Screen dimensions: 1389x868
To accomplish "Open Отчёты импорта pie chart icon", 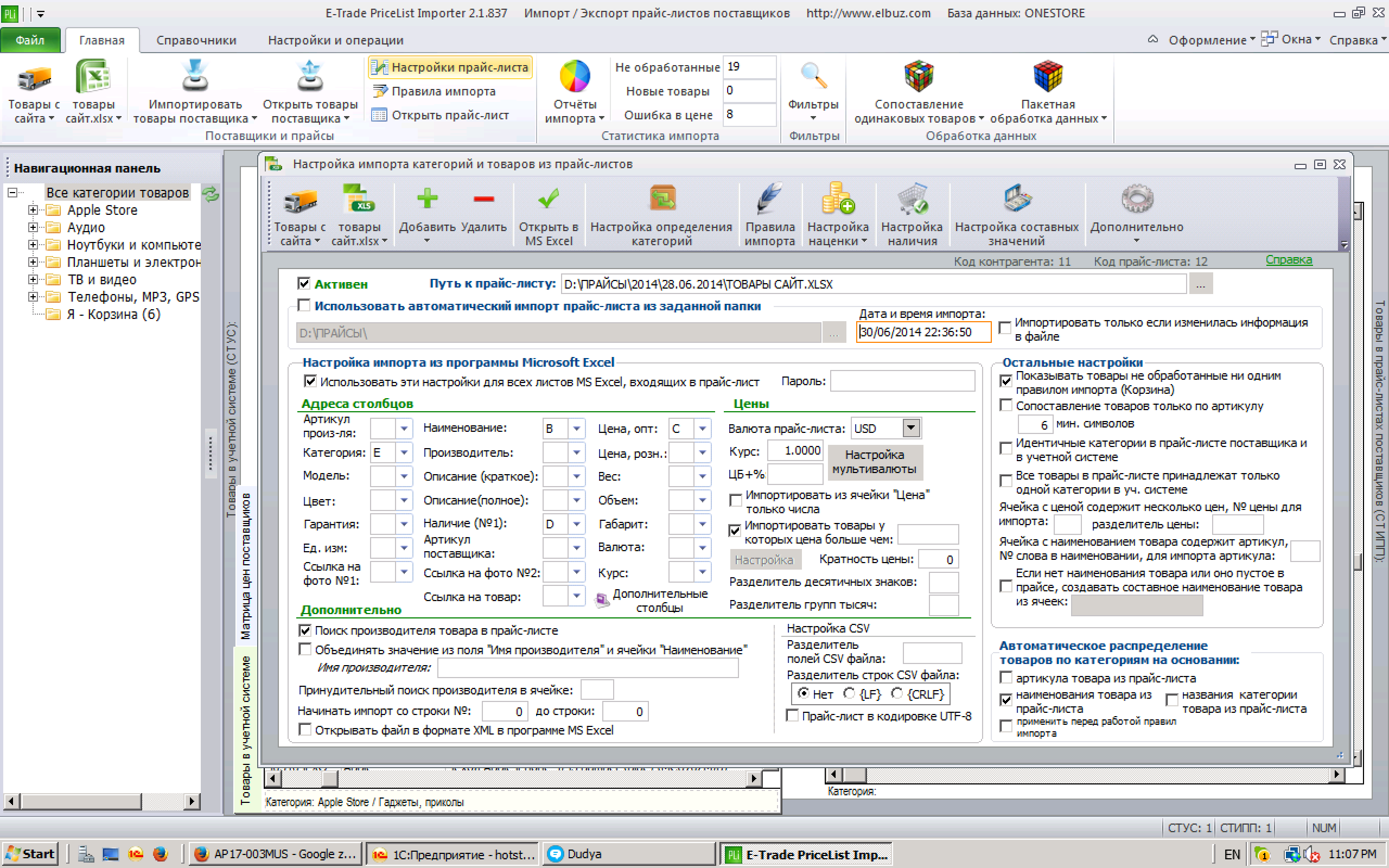I will click(575, 92).
